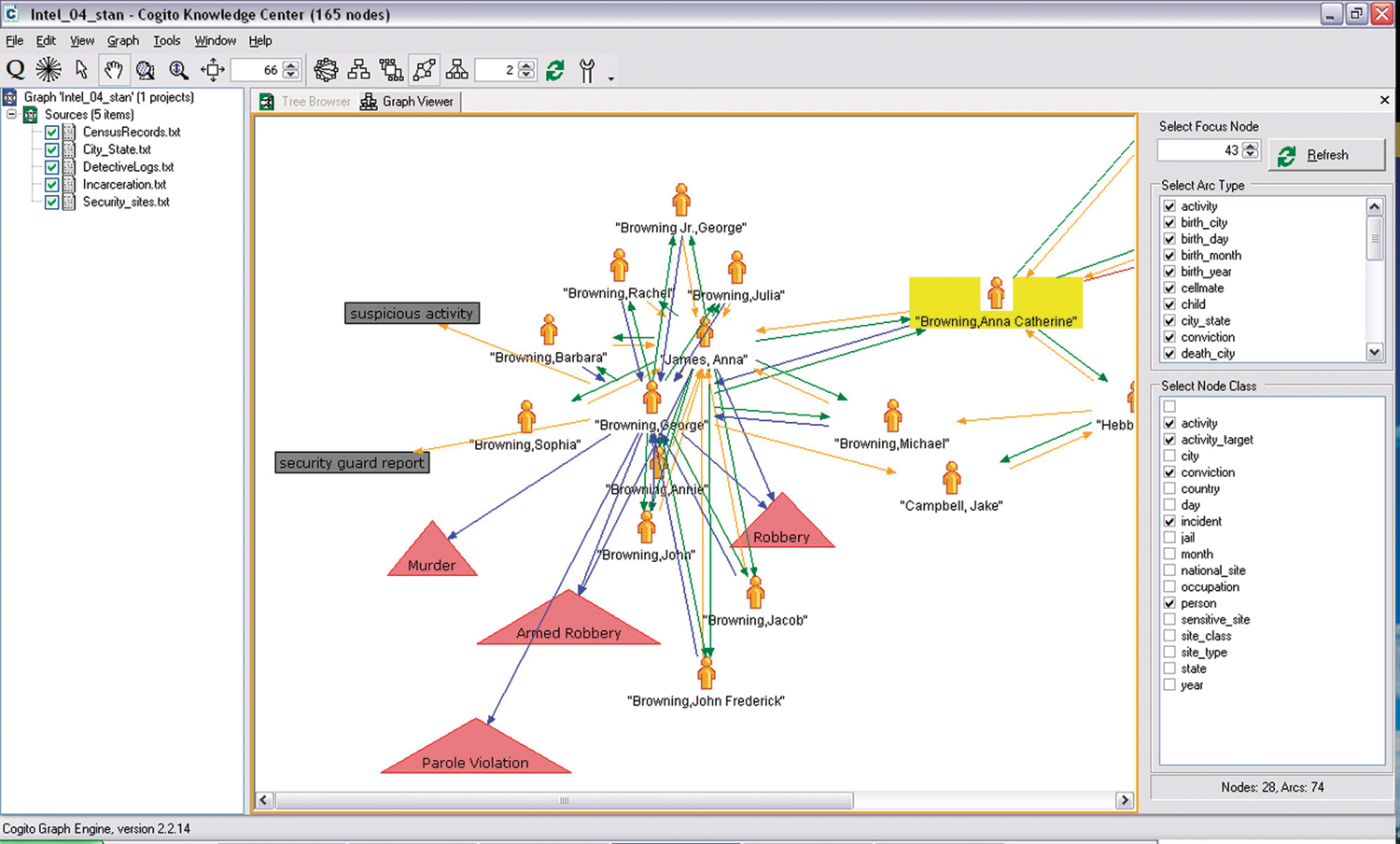
Task: Click the Q query icon in toolbar
Action: pos(16,70)
